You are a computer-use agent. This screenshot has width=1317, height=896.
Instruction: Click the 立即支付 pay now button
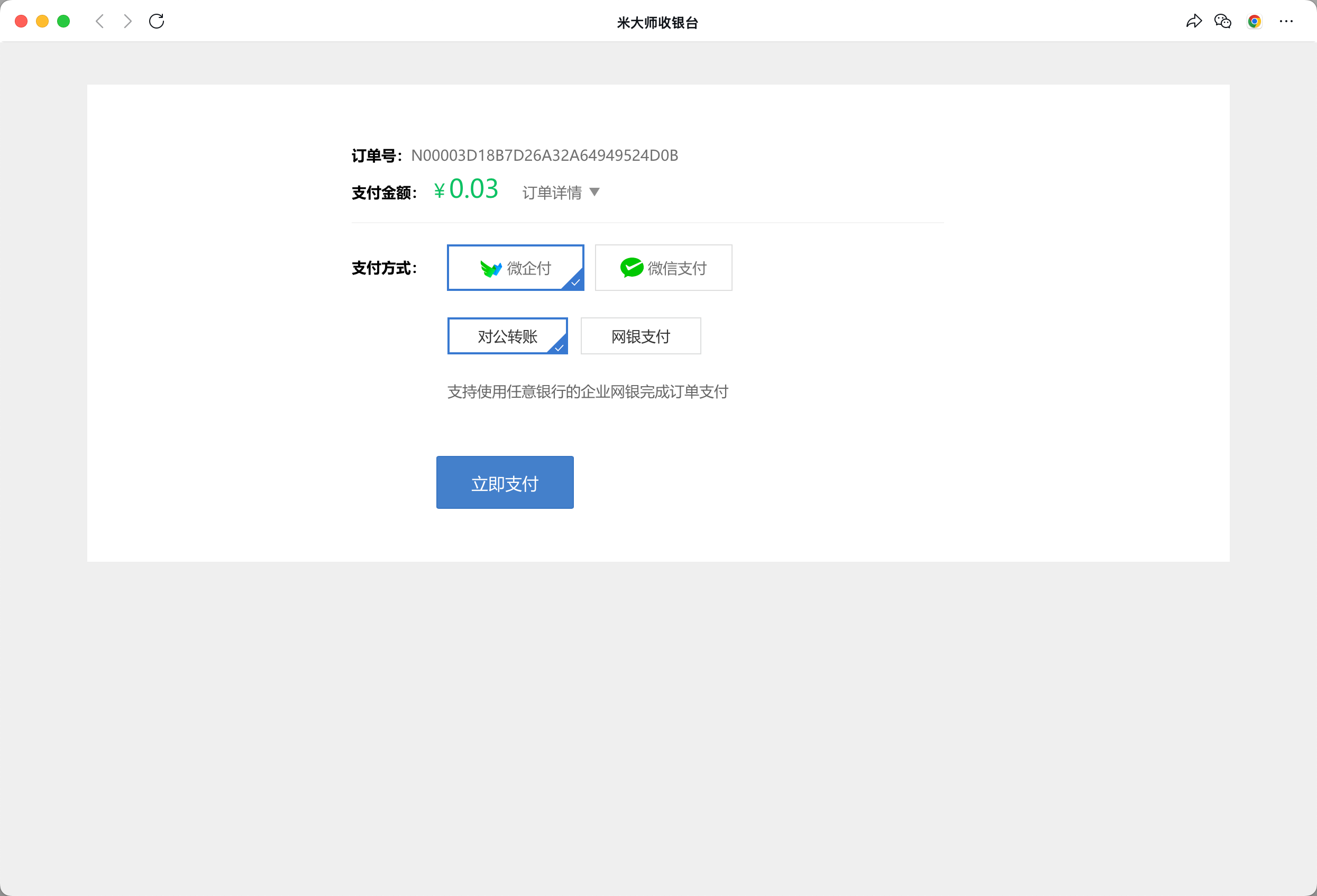click(x=505, y=482)
